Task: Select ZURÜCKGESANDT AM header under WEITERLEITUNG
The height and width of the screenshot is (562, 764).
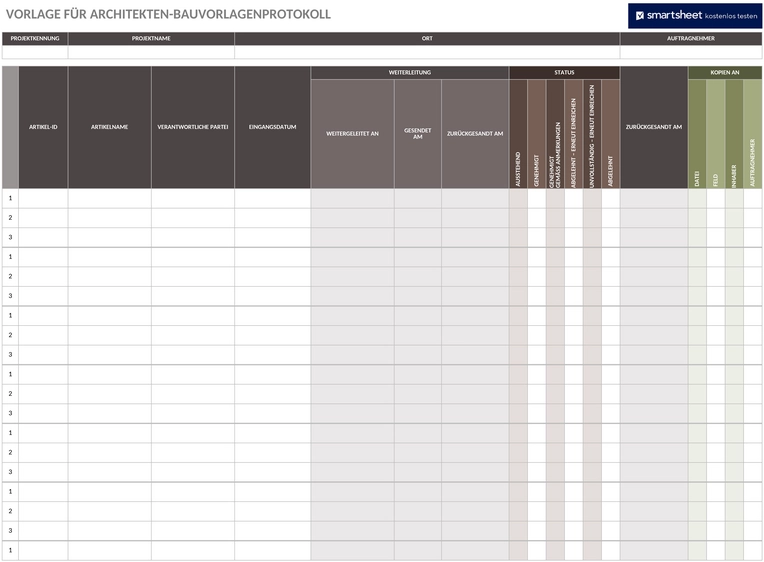Action: 475,134
